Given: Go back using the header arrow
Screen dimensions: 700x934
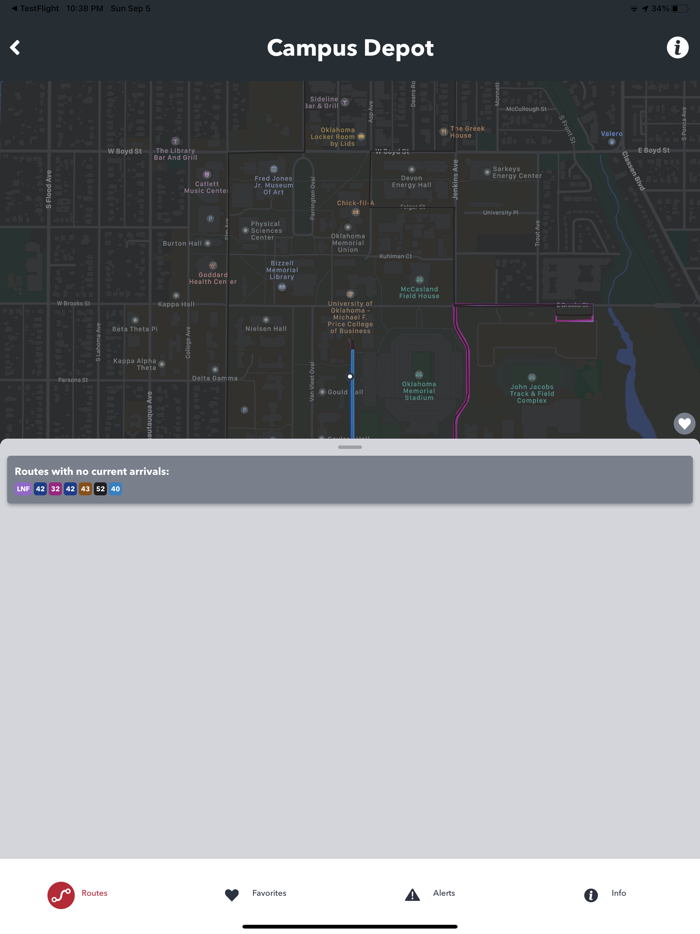Looking at the screenshot, I should (x=15, y=48).
